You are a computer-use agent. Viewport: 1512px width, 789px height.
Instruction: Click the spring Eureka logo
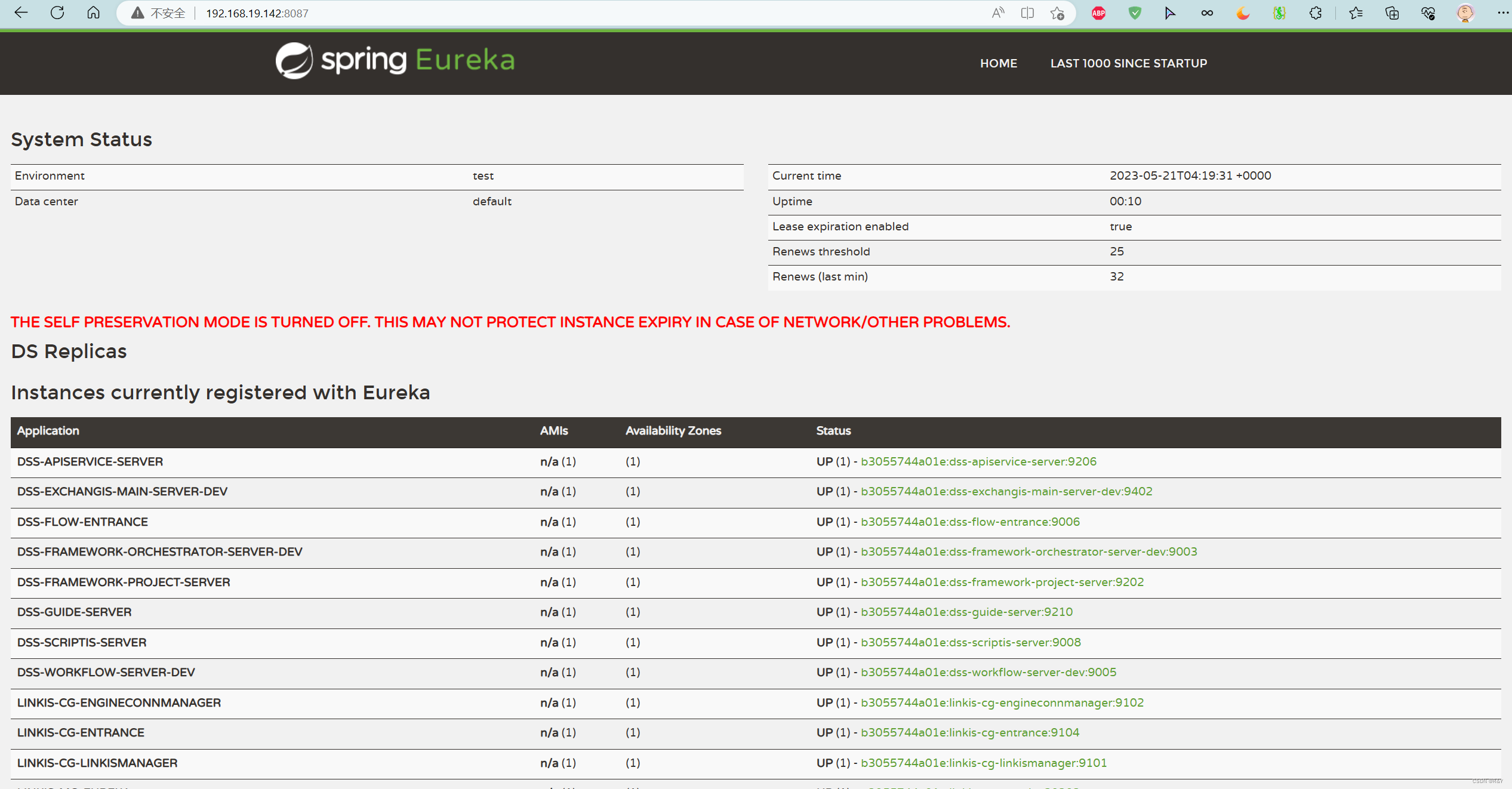[395, 60]
